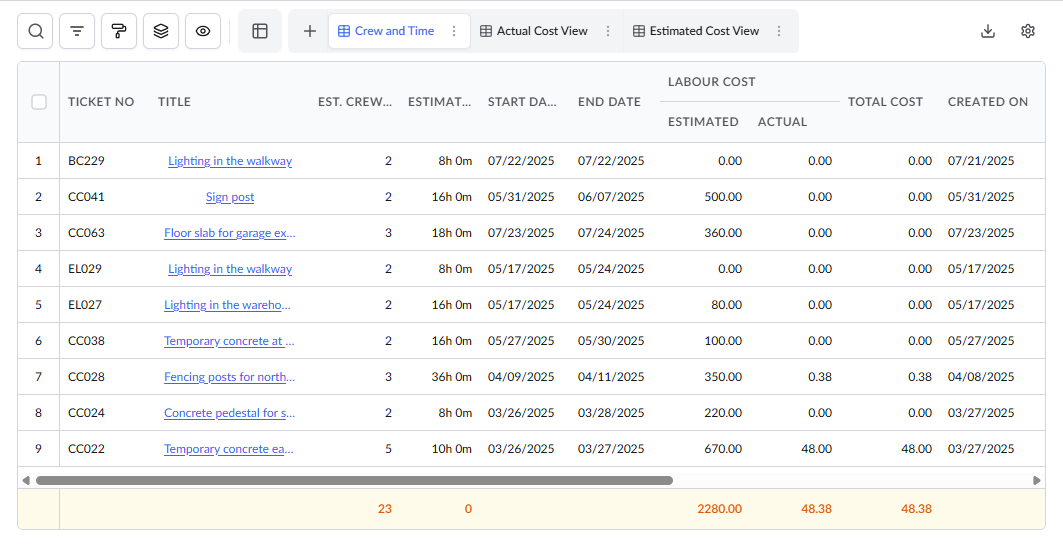Click the paint roller formatting icon
This screenshot has height=548, width=1063.
pos(119,31)
